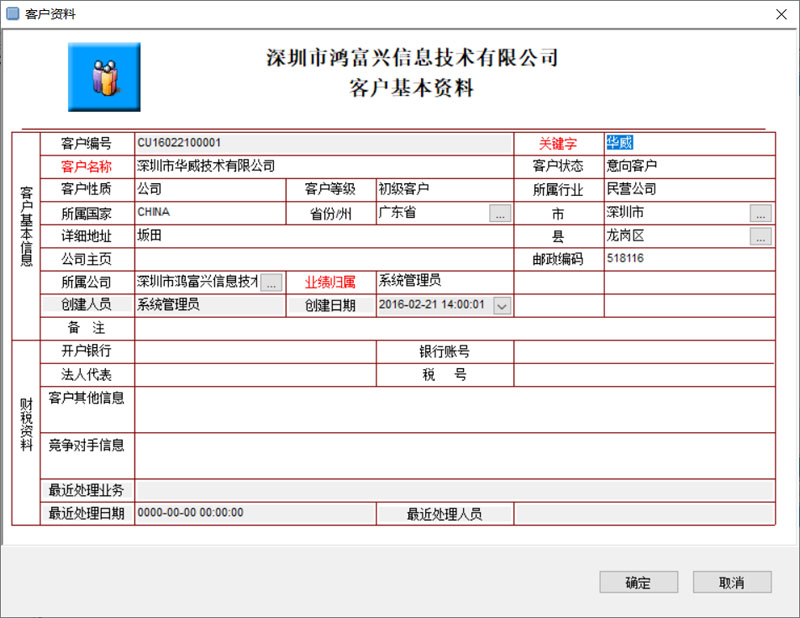Click the 竞争对手信息 text area
Screen dimensions: 800x618
(x=455, y=456)
